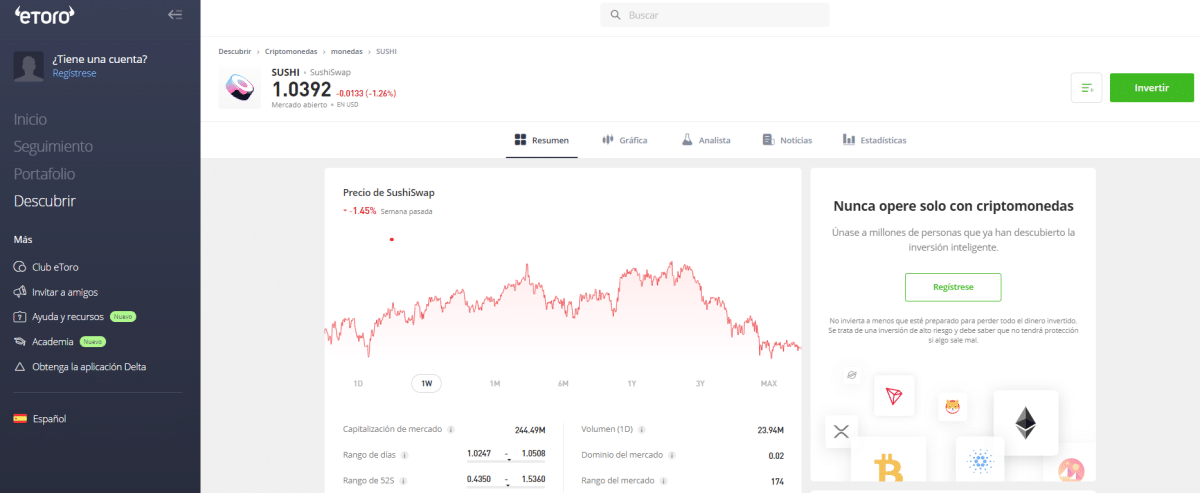Click the Ethereum icon in the promo card
The width and height of the screenshot is (1200, 493).
1026,422
